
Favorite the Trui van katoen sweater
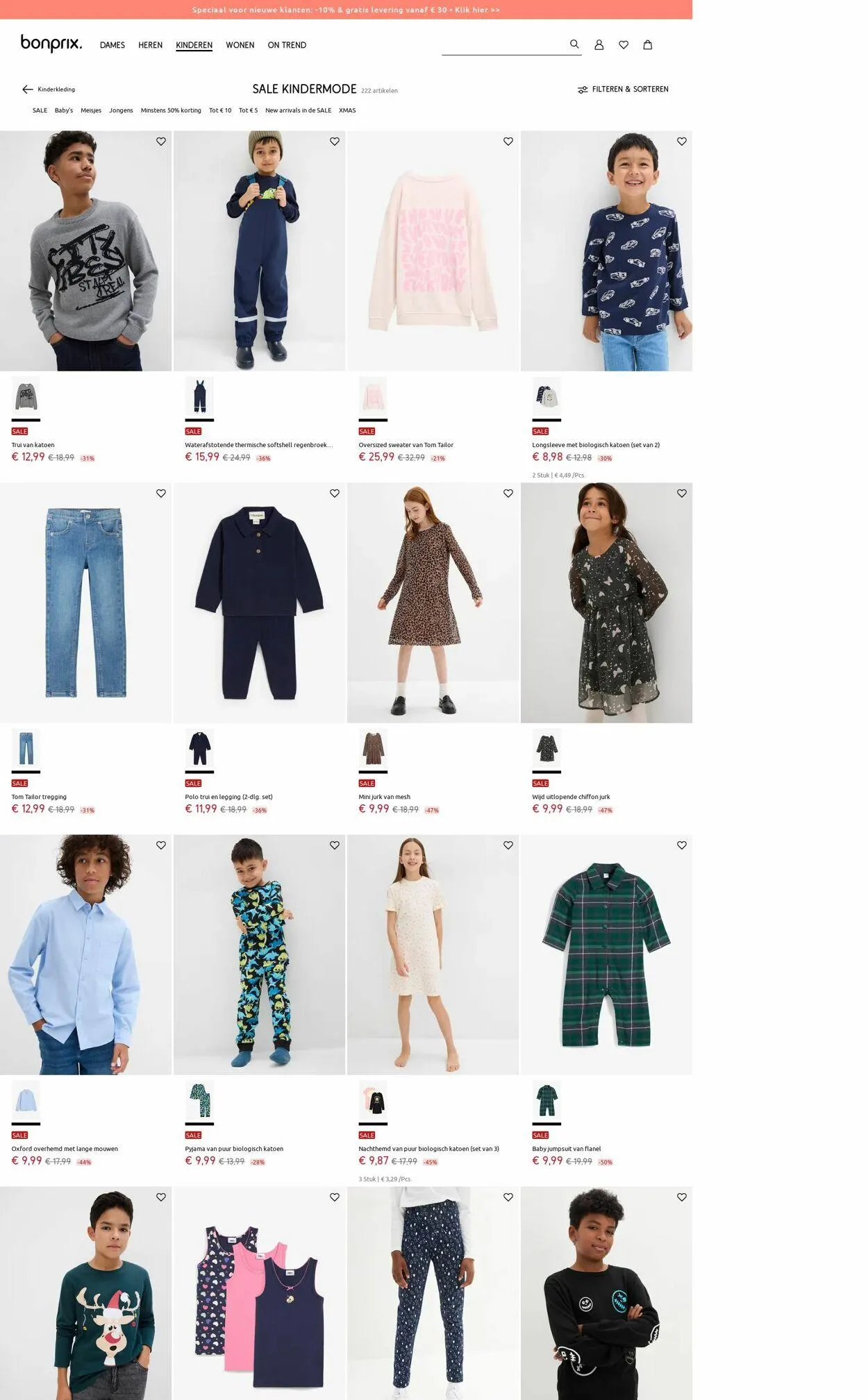(x=161, y=142)
